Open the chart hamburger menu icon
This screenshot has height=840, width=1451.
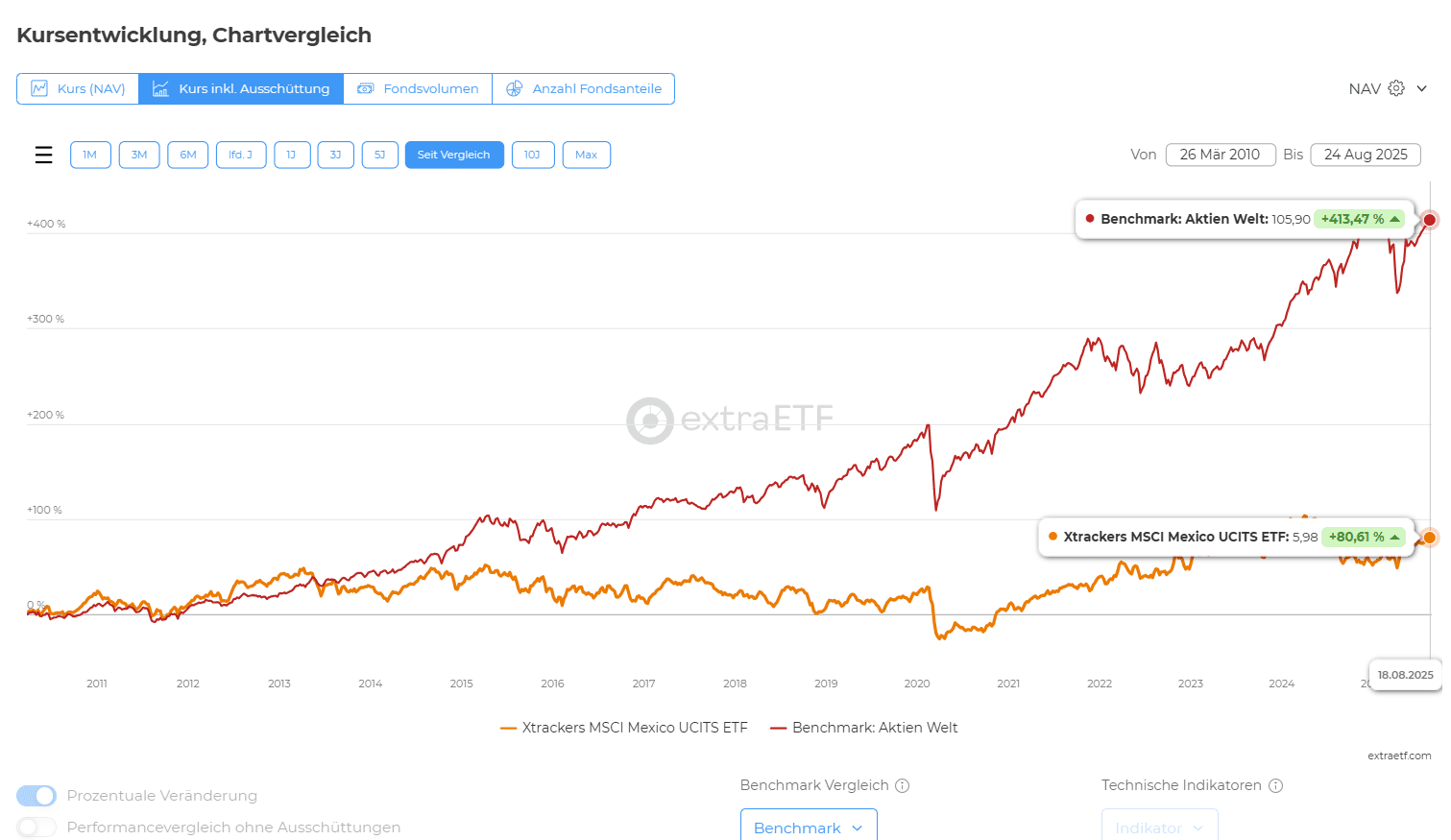[43, 155]
